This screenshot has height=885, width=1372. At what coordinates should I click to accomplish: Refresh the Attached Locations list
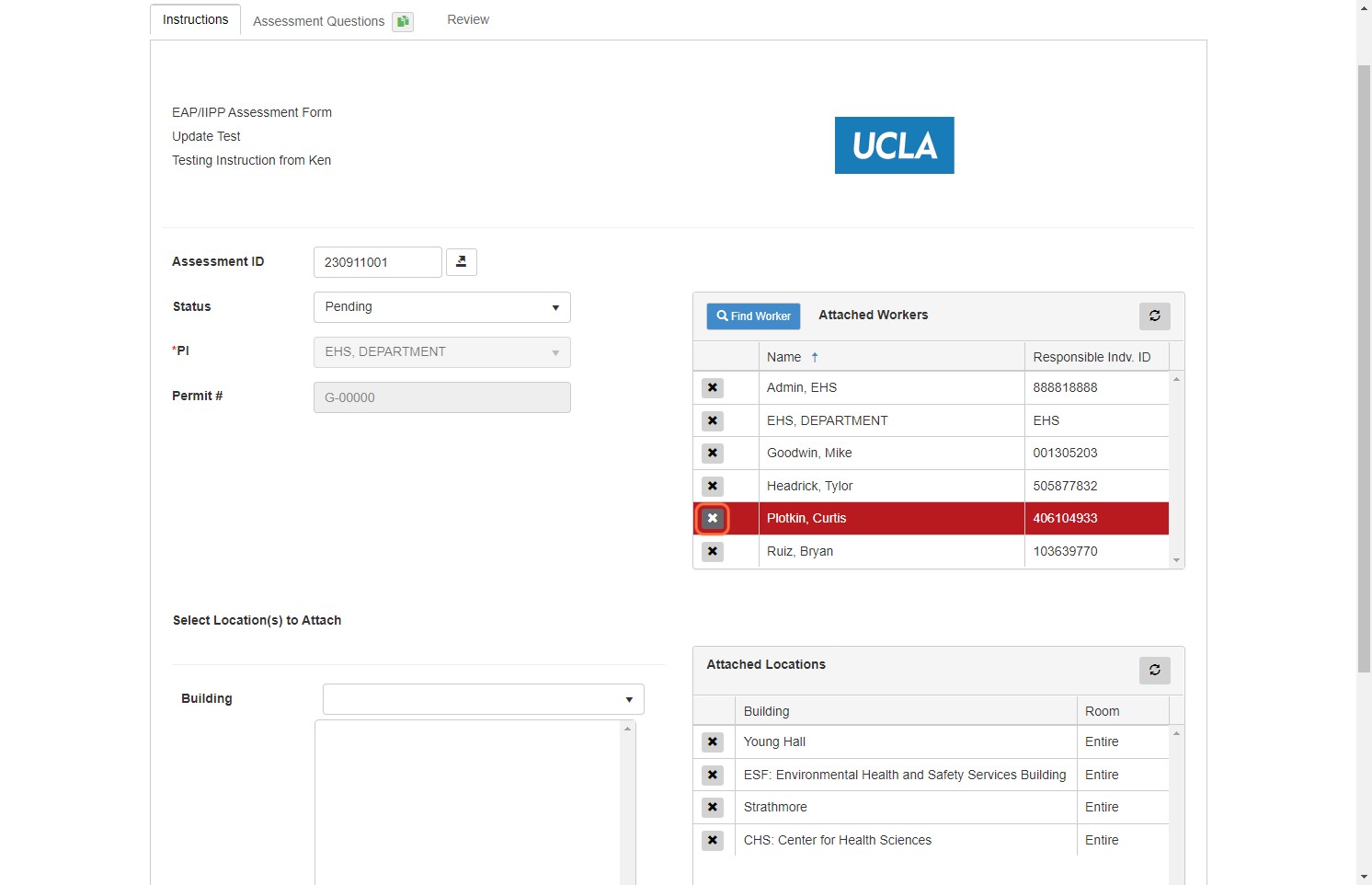pos(1155,670)
